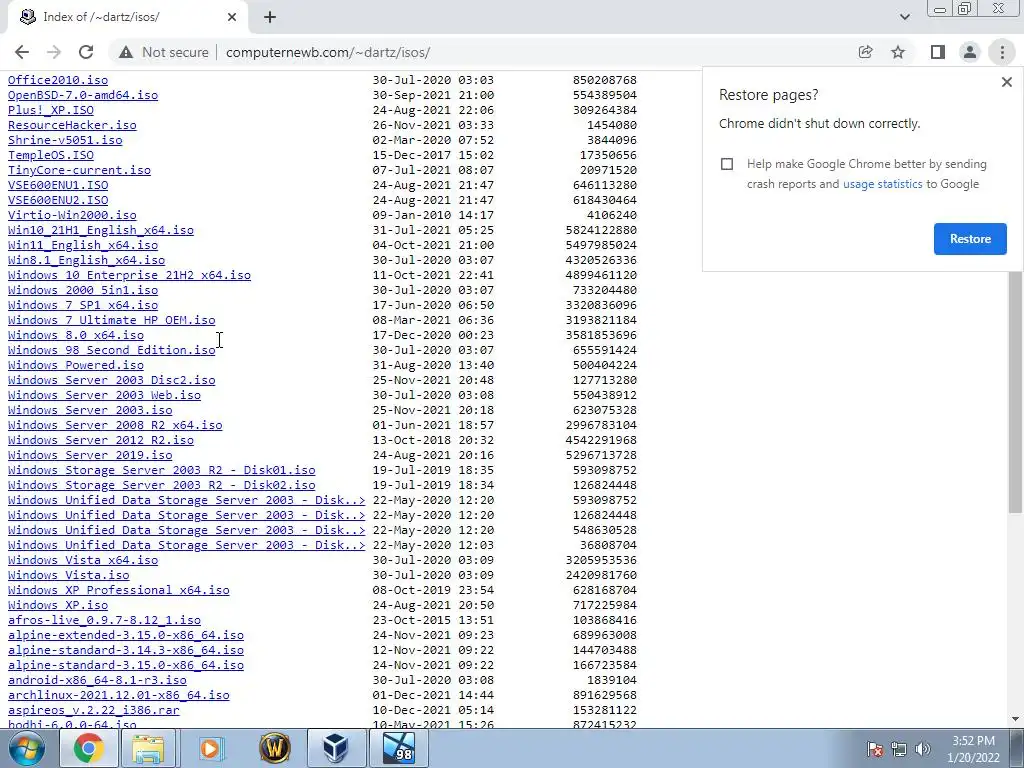Click the Index of /~dartz/isos/ tab

(x=127, y=17)
